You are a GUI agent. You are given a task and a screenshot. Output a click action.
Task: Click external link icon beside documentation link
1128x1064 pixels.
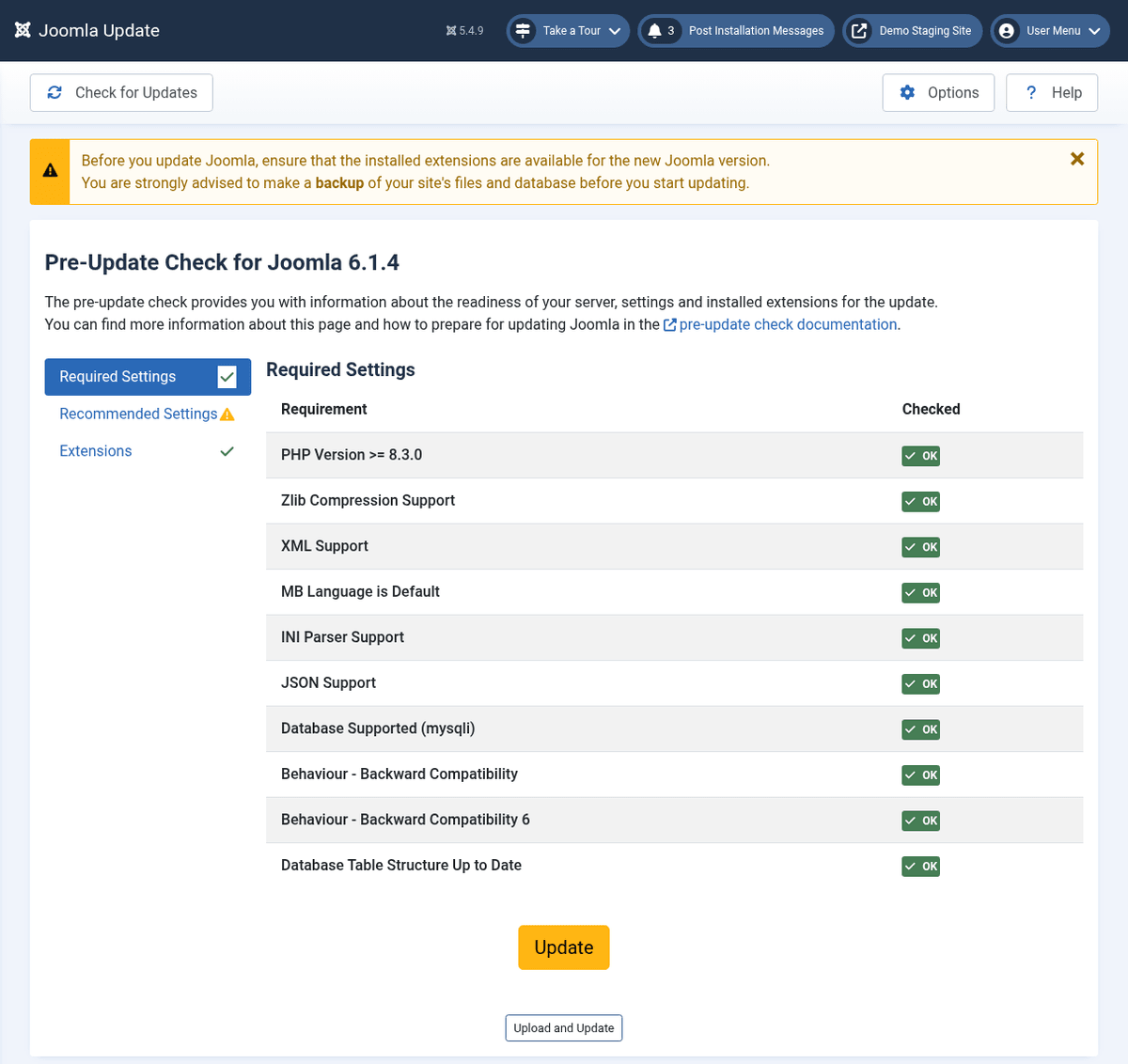pyautogui.click(x=670, y=325)
